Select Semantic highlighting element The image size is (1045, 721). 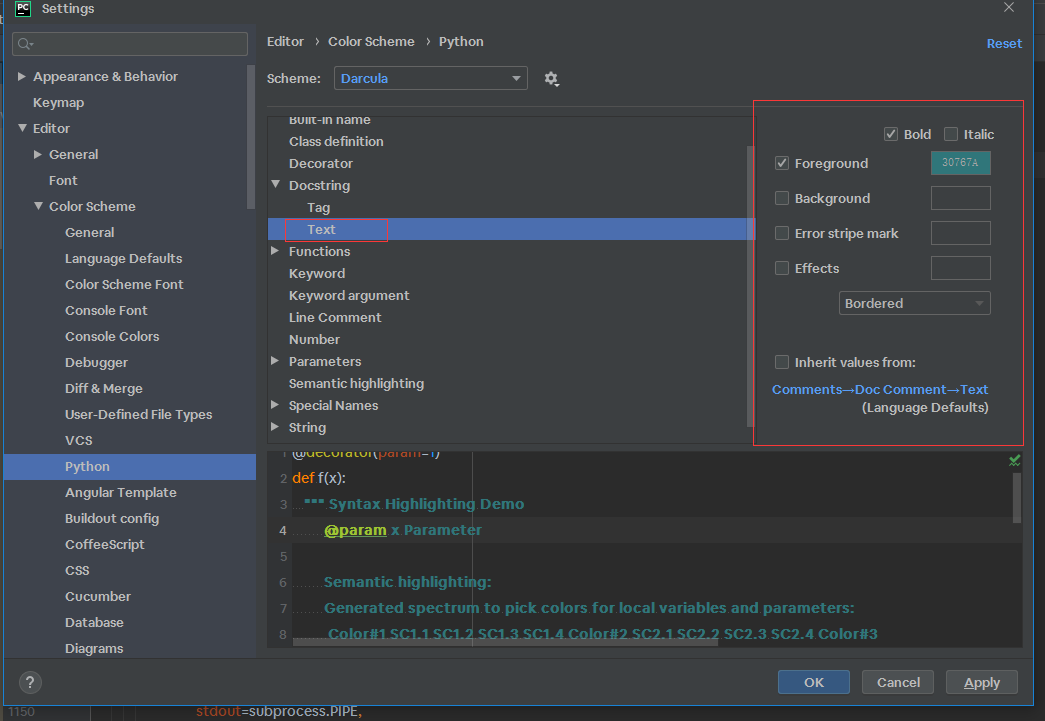click(x=356, y=383)
